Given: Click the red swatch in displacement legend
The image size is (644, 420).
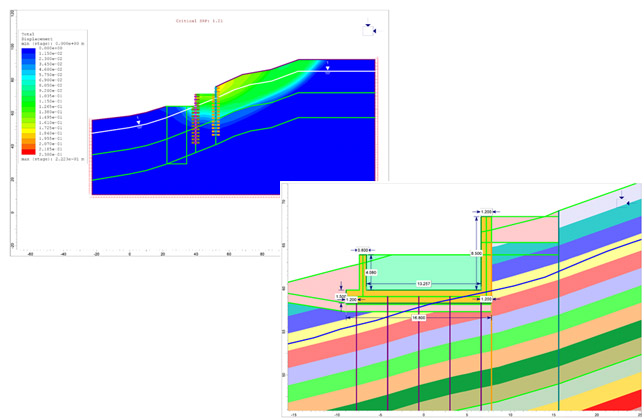Looking at the screenshot, I should tap(28, 151).
